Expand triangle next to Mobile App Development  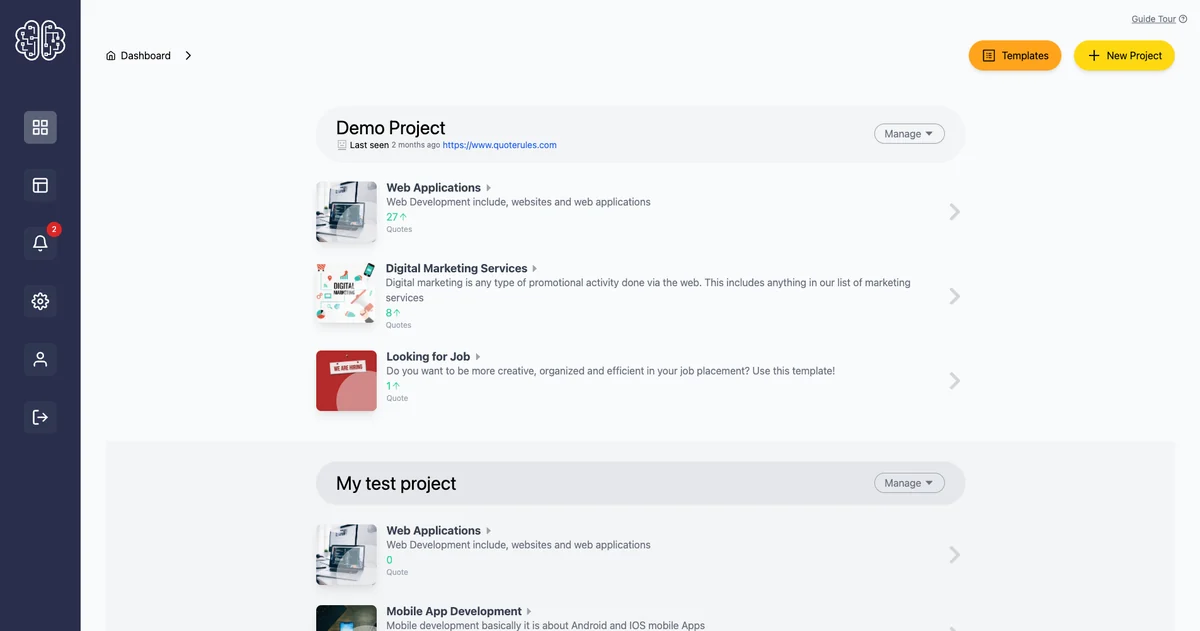529,612
